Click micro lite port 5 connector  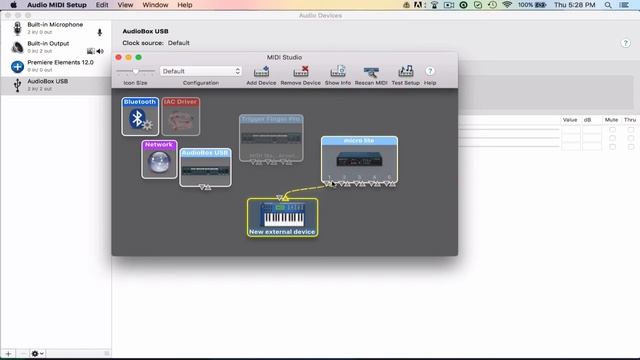tap(390, 184)
